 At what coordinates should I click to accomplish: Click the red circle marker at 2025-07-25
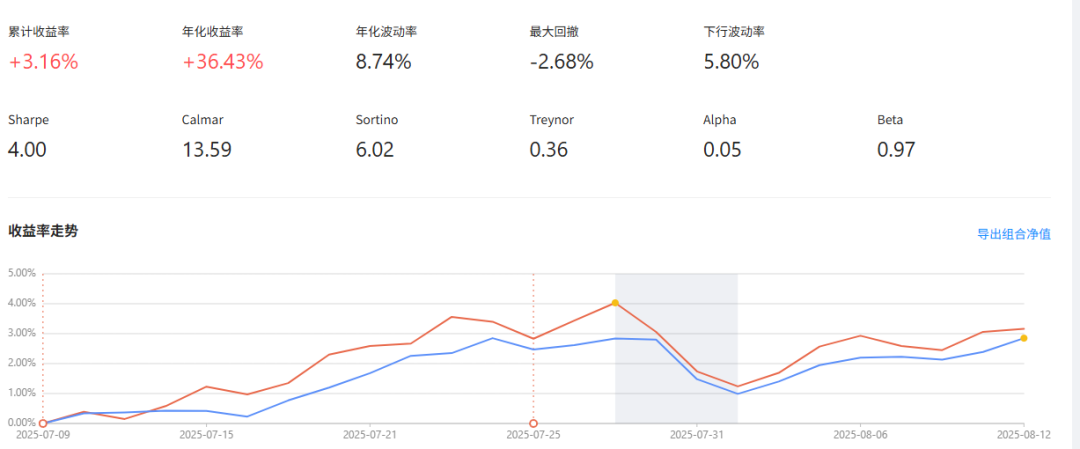[533, 423]
